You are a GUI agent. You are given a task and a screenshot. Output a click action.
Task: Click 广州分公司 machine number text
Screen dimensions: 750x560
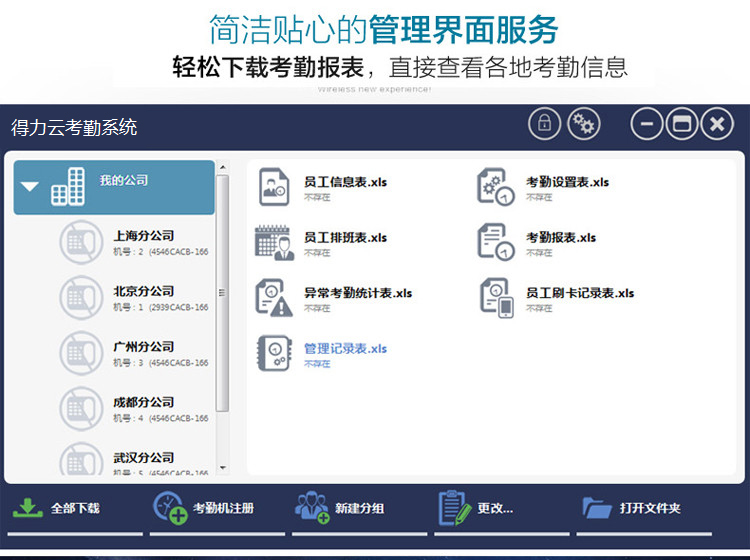coord(161,362)
